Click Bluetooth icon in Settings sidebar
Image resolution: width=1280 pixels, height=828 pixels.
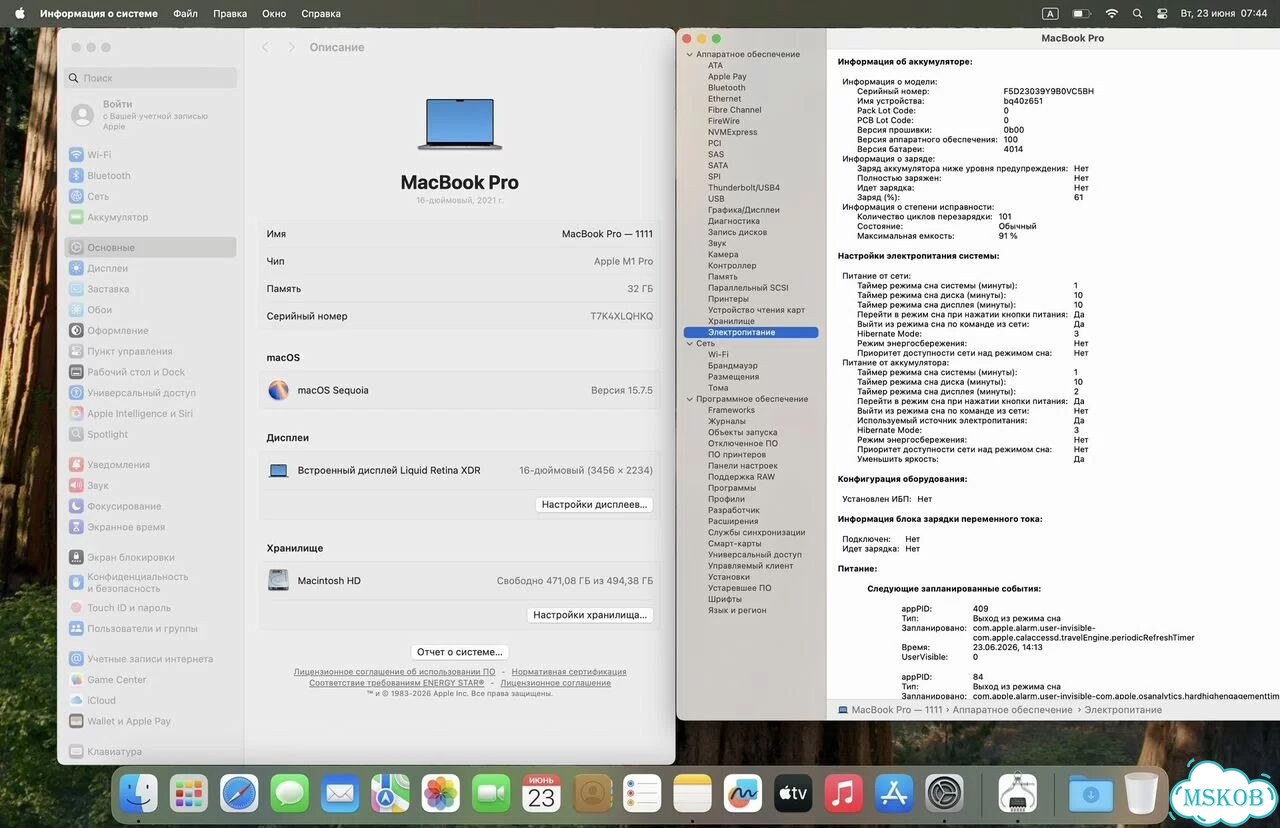[76, 176]
